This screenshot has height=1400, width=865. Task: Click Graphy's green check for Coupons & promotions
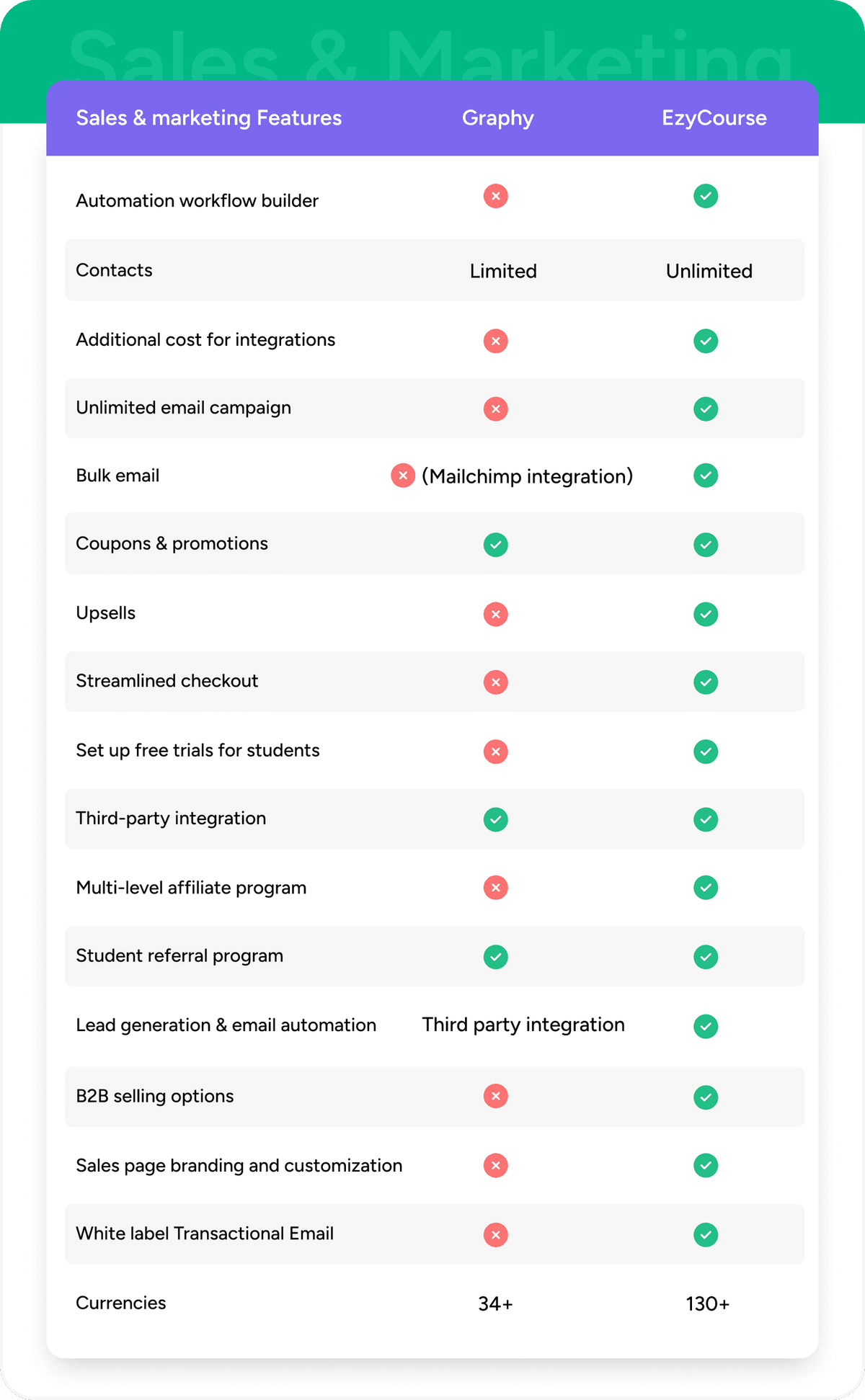(x=495, y=545)
